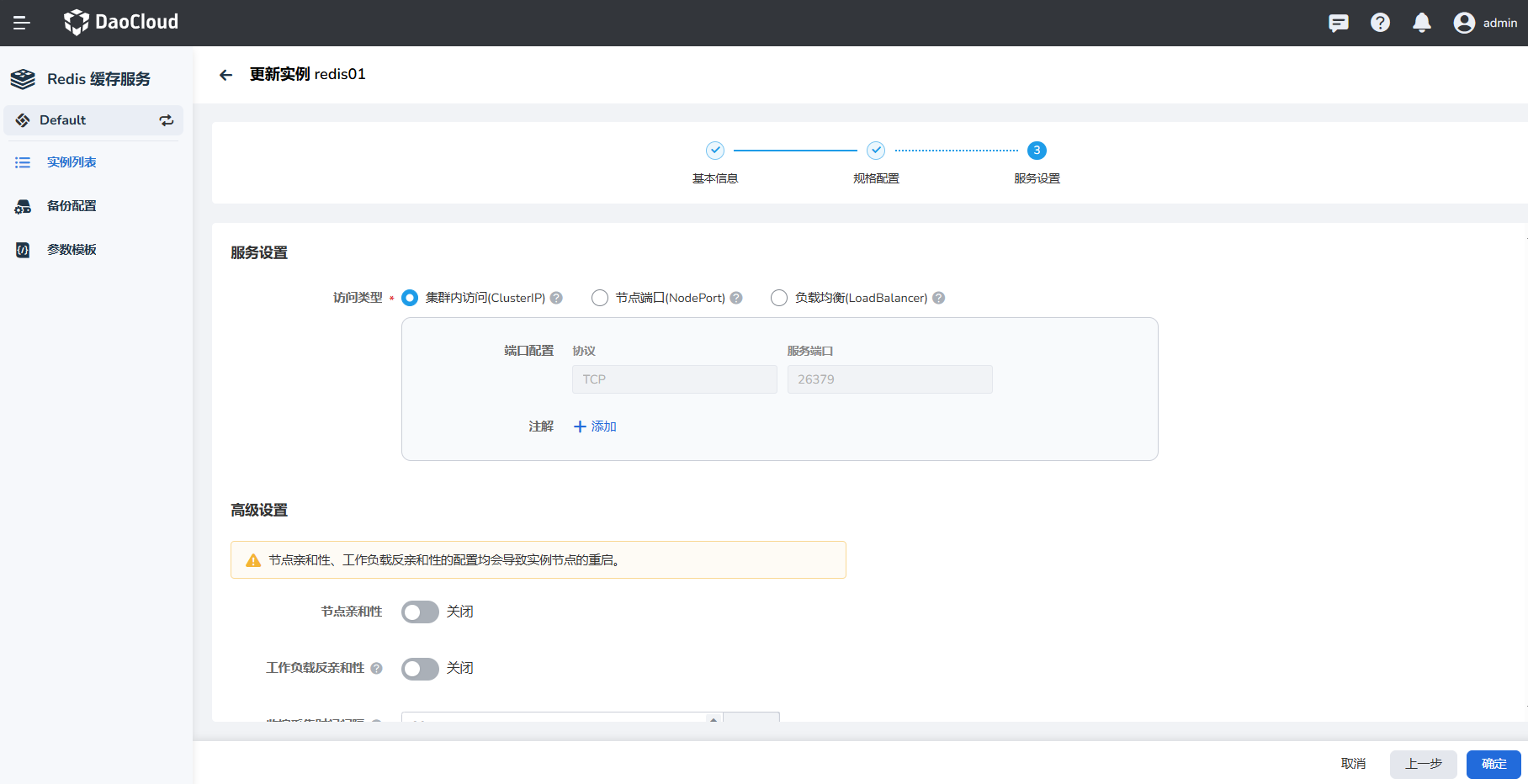Click 添加 to add an annotation
The height and width of the screenshot is (784, 1528).
(595, 426)
